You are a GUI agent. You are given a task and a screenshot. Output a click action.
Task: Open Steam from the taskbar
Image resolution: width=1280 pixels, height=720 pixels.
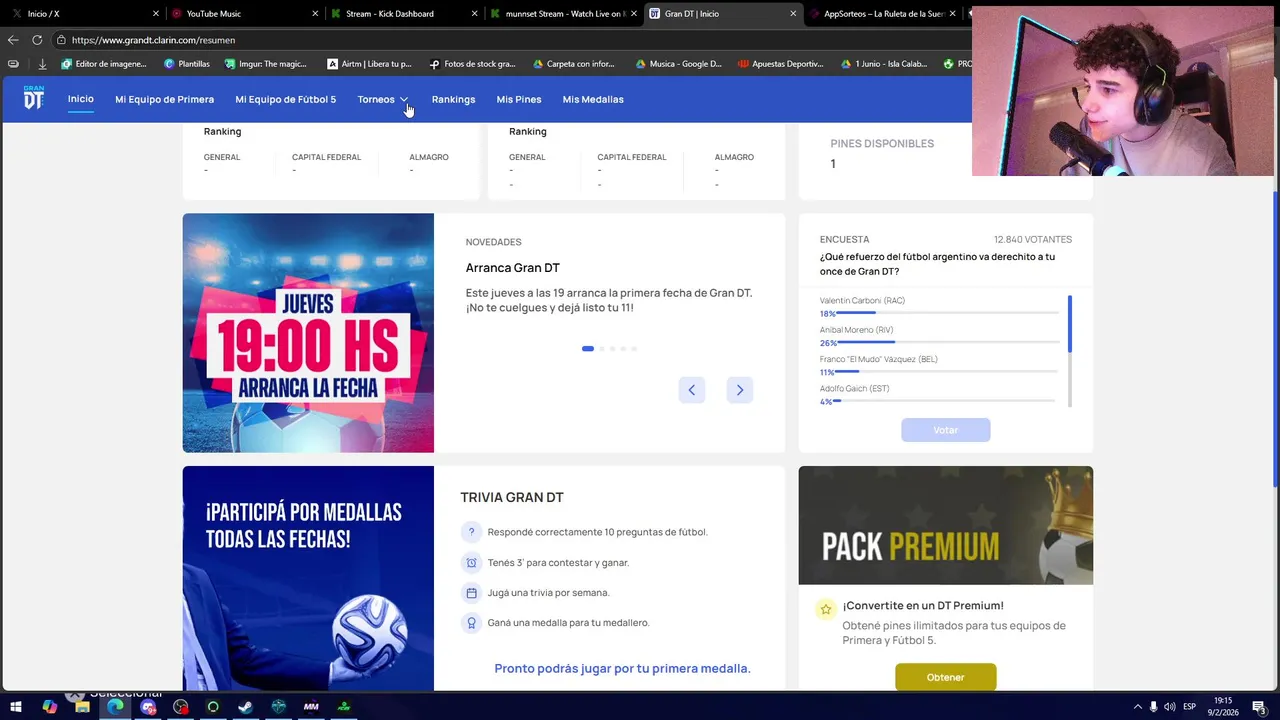pos(245,706)
